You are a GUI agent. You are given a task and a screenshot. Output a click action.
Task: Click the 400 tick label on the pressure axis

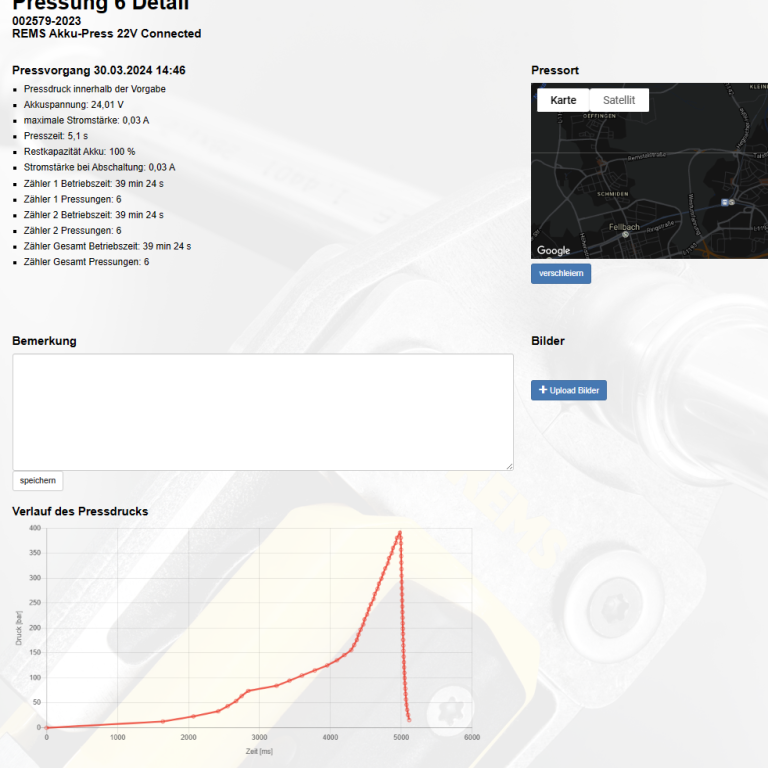coord(35,528)
